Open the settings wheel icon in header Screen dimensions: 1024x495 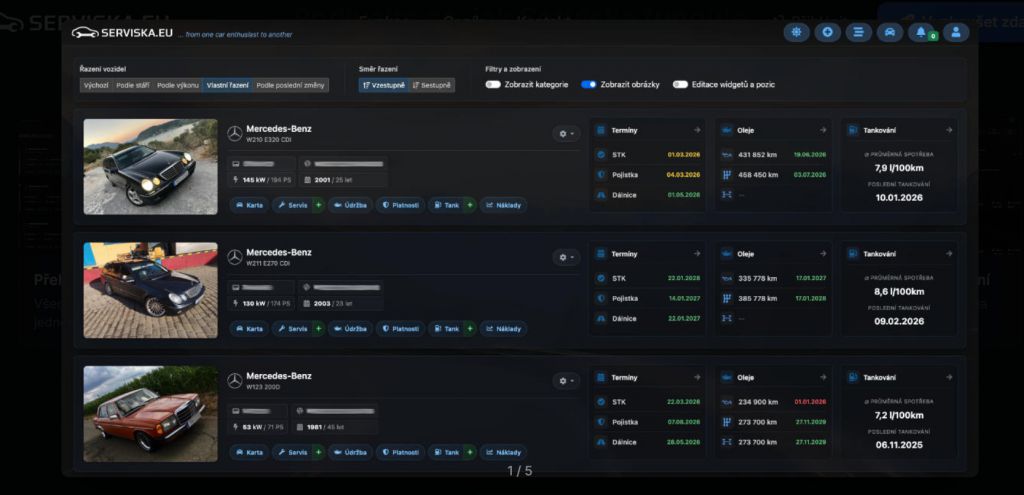coord(796,33)
